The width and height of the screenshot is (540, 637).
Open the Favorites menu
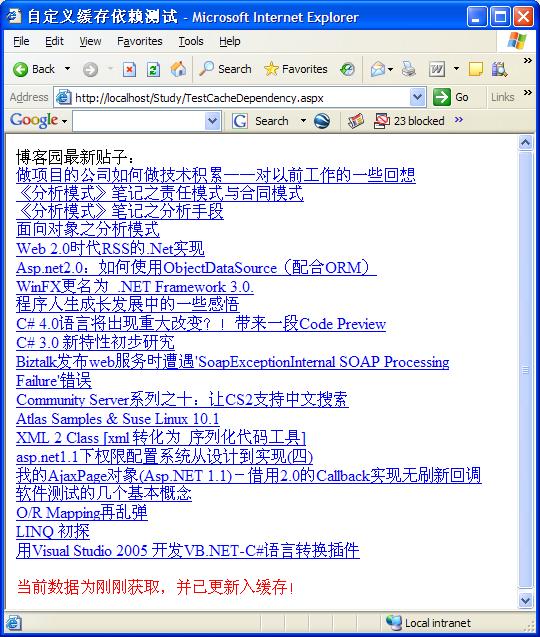[x=139, y=41]
